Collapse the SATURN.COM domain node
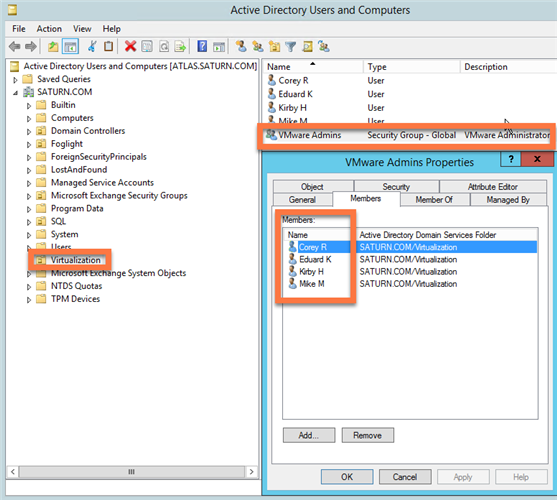 point(15,93)
